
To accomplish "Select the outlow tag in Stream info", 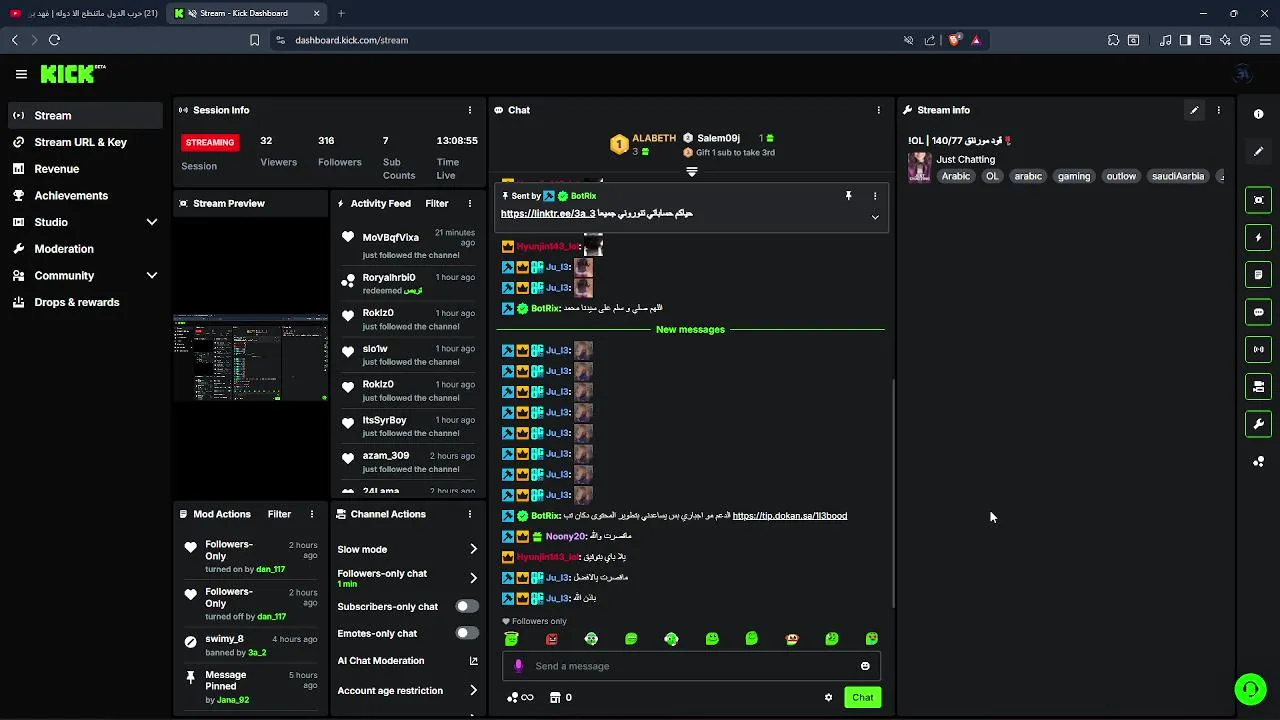I will coord(1121,176).
